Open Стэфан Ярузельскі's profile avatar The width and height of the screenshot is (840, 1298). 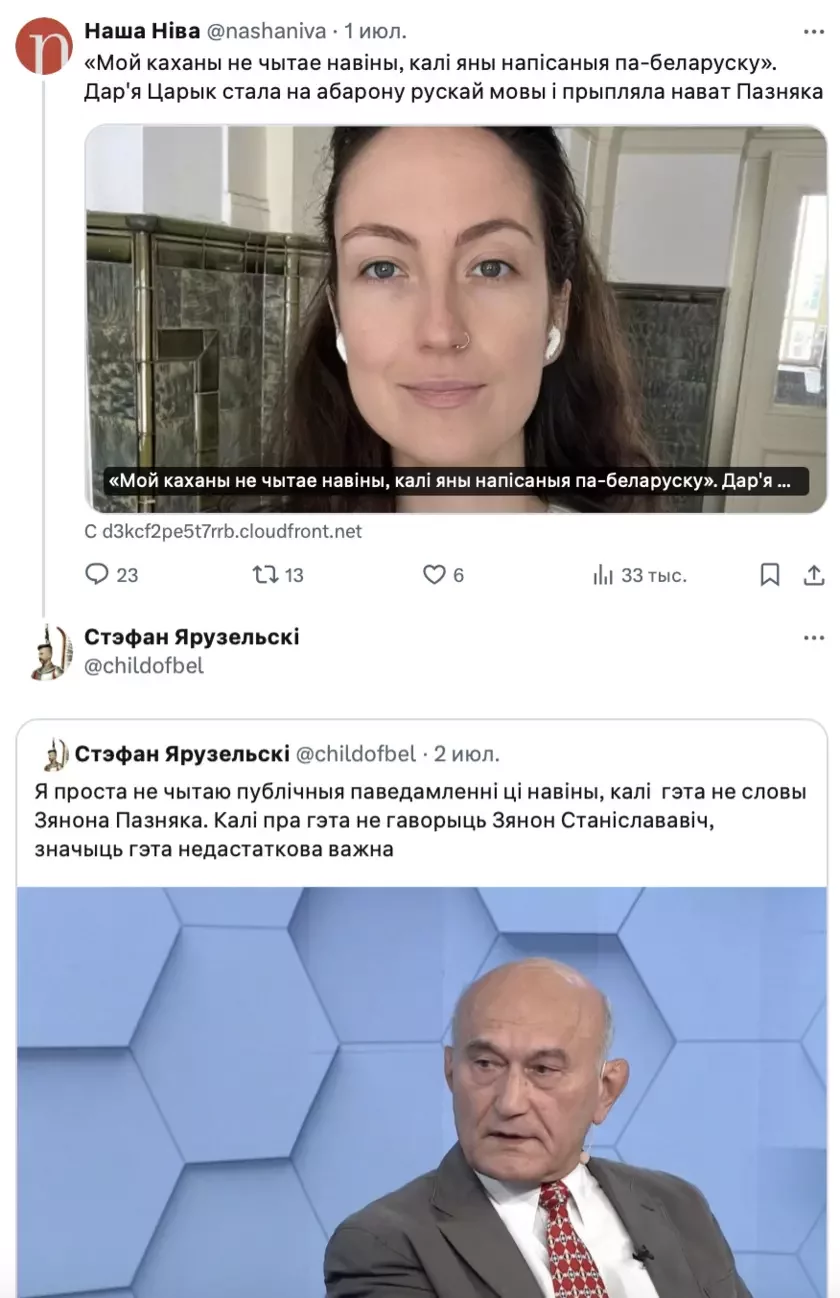pos(51,651)
